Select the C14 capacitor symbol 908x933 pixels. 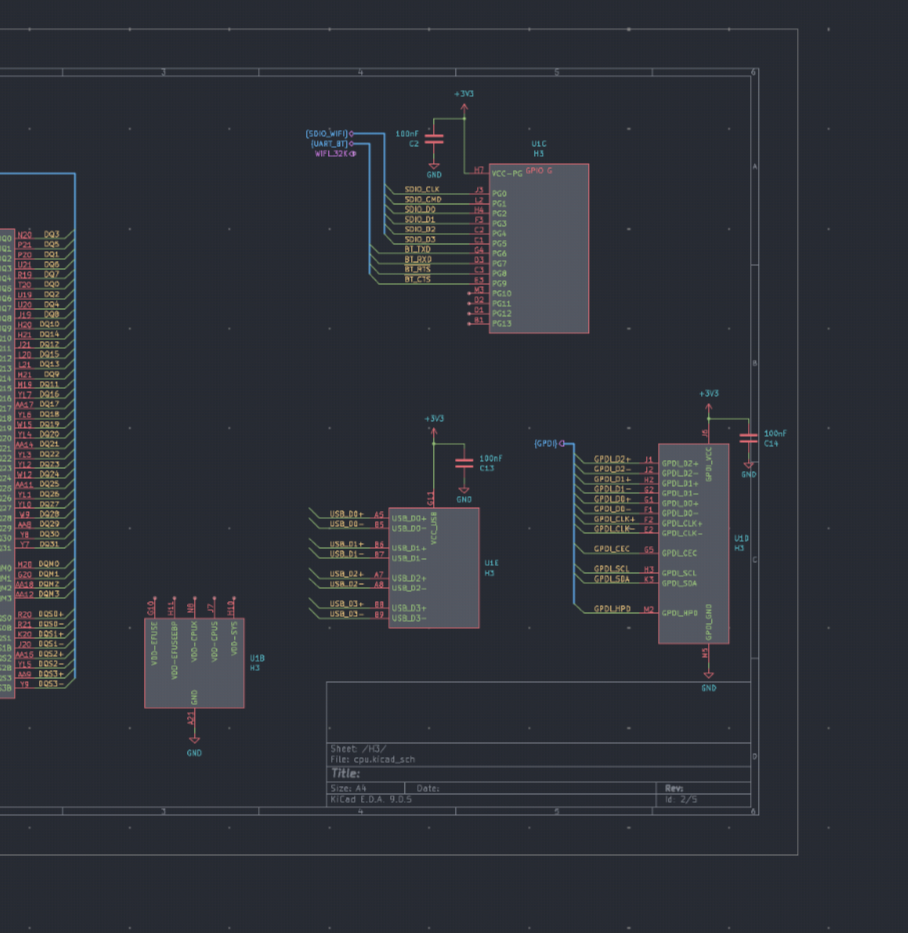click(748, 438)
